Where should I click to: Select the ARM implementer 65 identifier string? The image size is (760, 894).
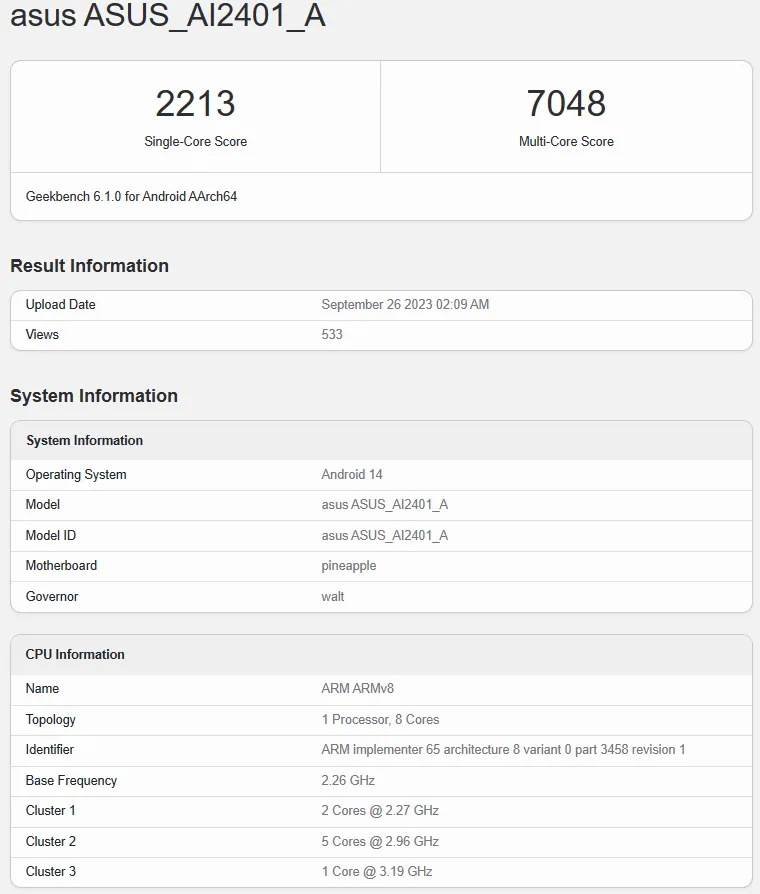(503, 750)
